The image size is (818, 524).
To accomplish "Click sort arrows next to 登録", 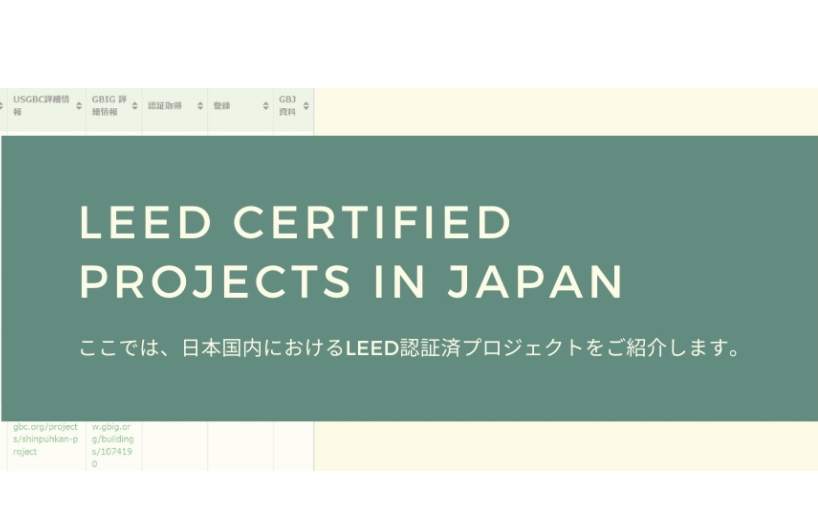I will point(266,106).
